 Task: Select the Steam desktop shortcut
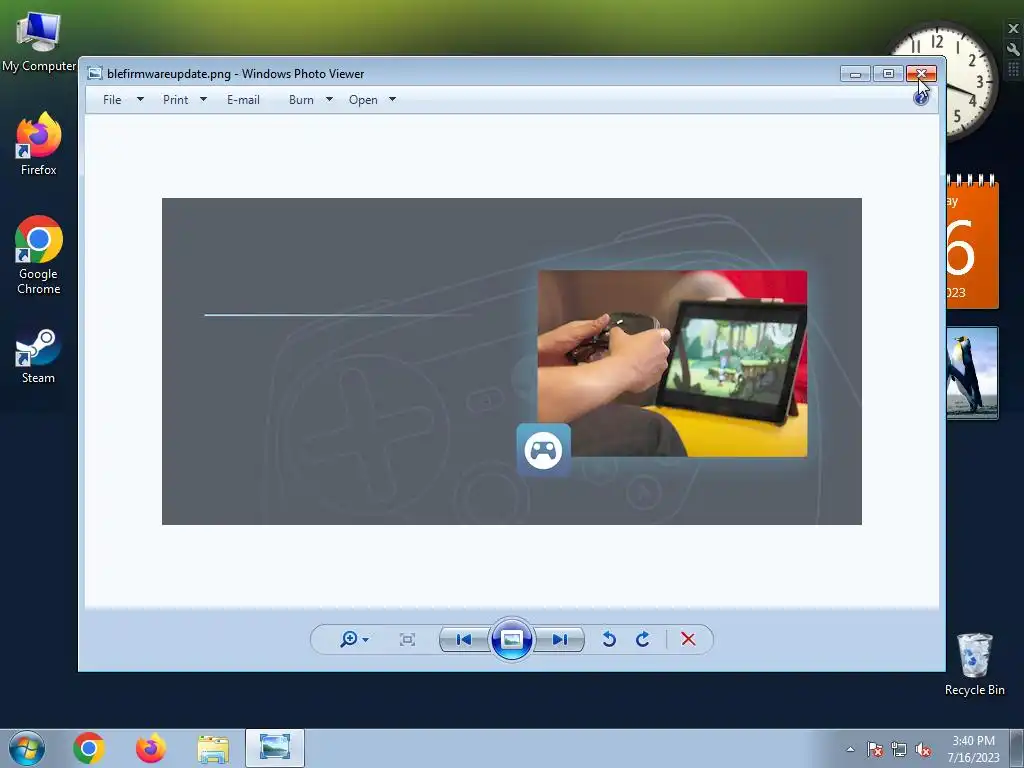pyautogui.click(x=39, y=356)
